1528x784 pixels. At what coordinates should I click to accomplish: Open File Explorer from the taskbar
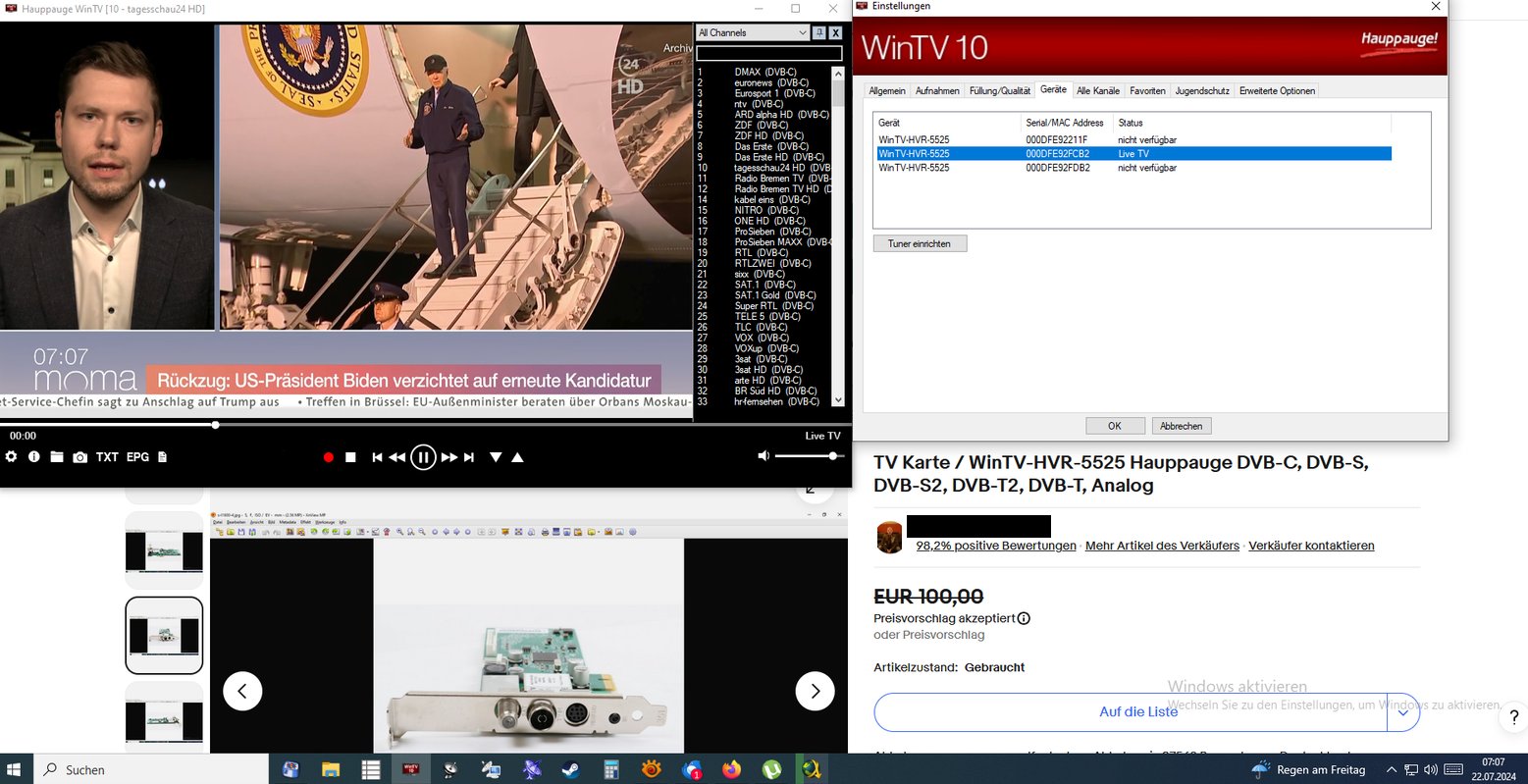point(331,770)
